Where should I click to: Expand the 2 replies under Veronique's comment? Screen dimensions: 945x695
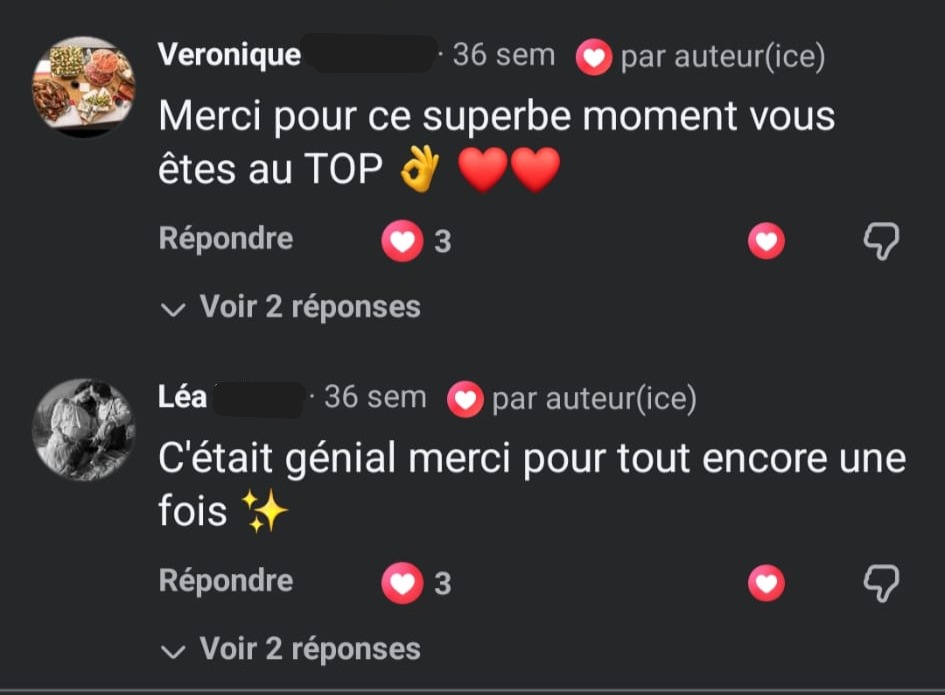(291, 307)
